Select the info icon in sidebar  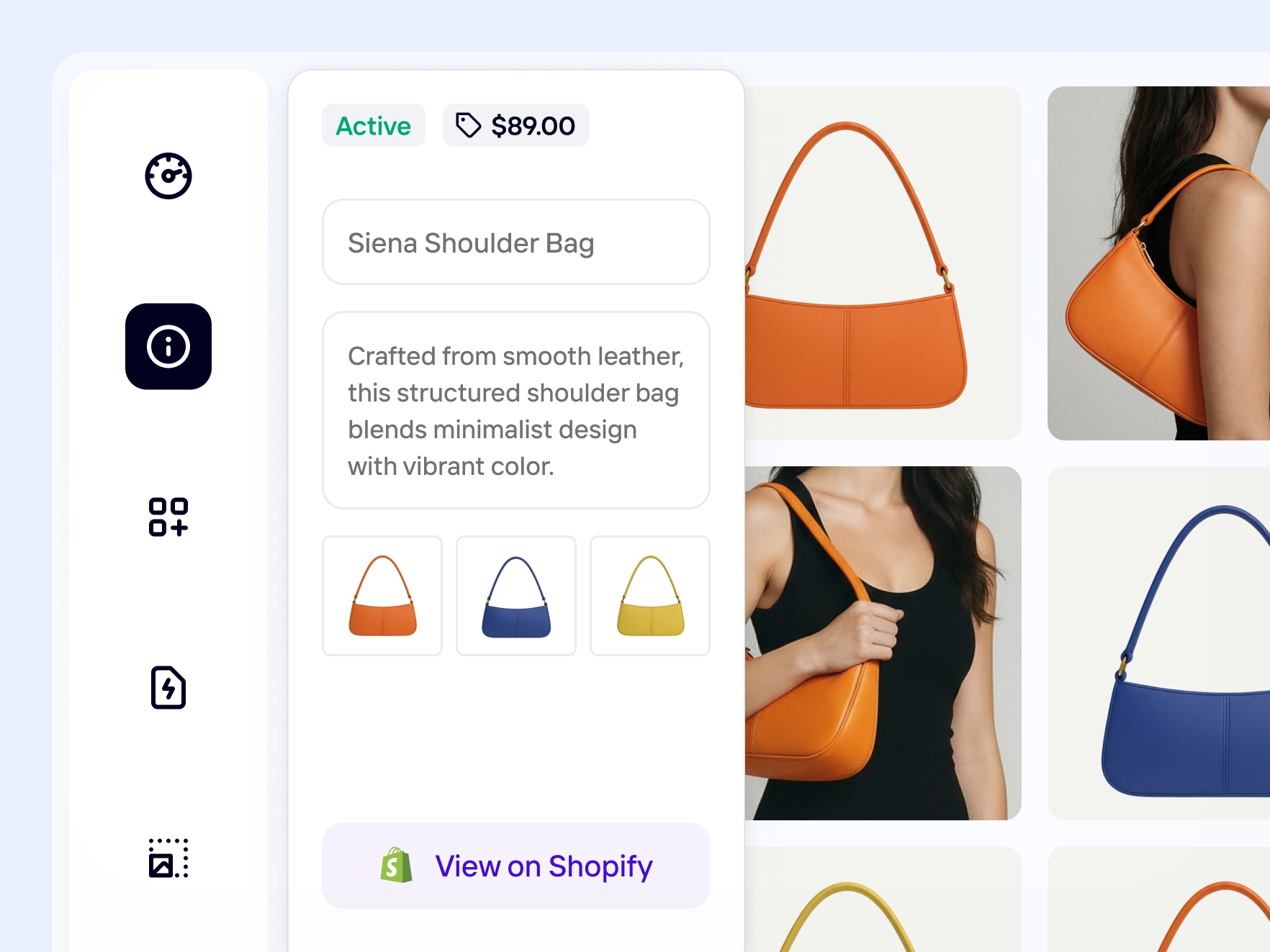pos(168,347)
